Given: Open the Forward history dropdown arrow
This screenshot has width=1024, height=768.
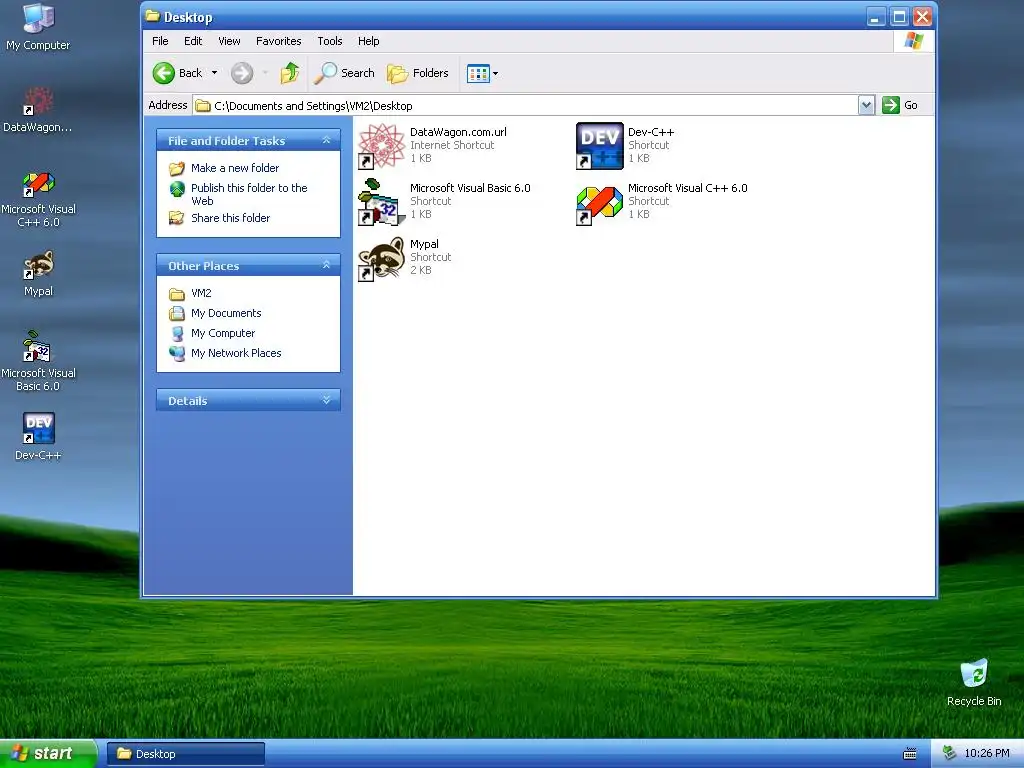Looking at the screenshot, I should (265, 73).
